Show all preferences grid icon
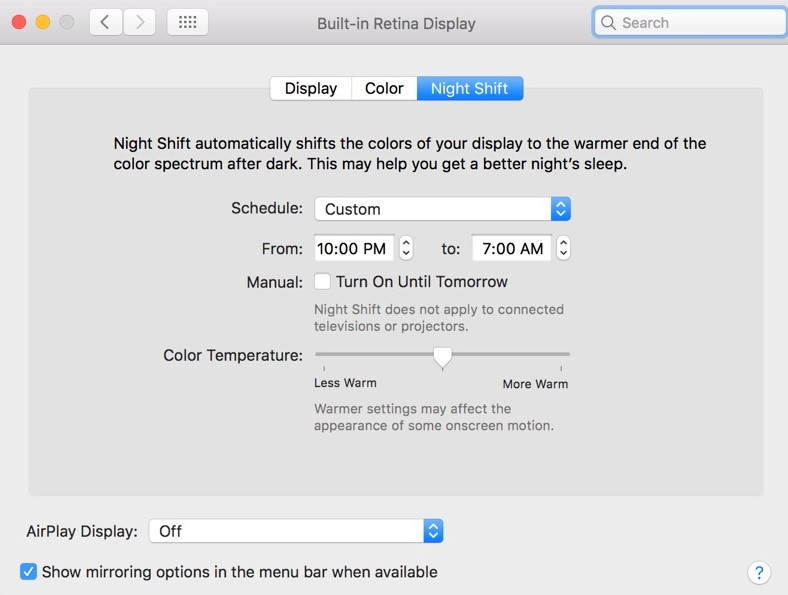This screenshot has width=788, height=595. tap(187, 22)
